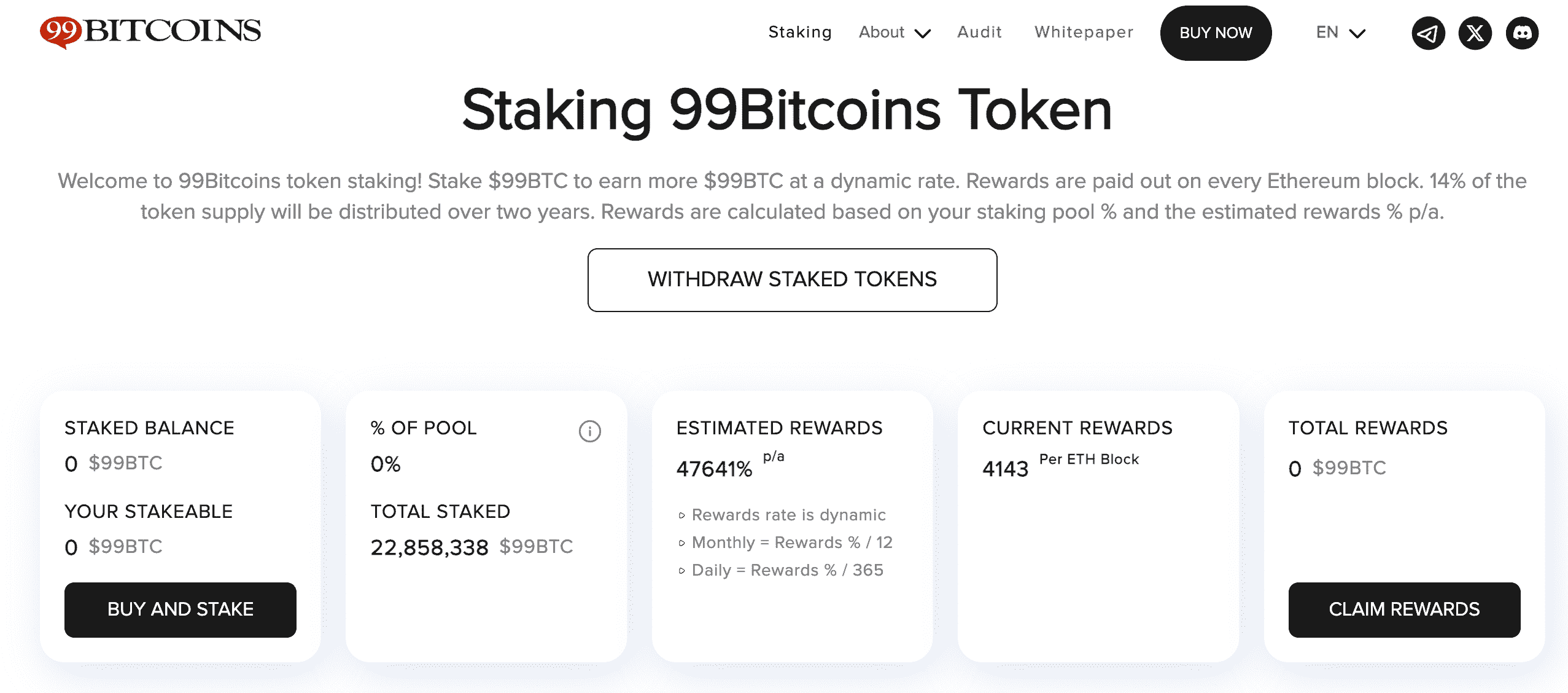Click the Your Stakeable label

pos(149,512)
